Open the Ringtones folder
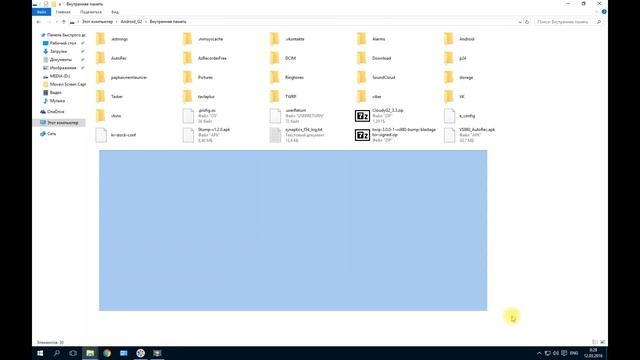 tap(287, 77)
